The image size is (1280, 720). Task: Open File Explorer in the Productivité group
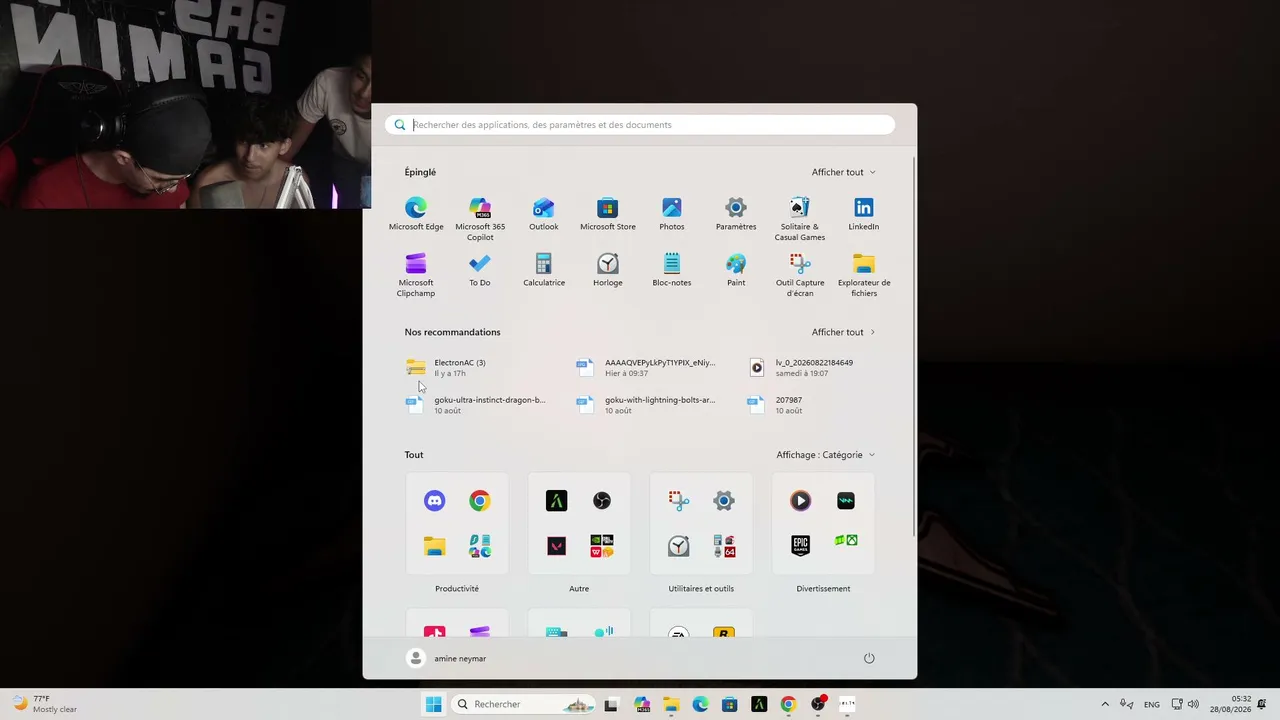(x=434, y=546)
